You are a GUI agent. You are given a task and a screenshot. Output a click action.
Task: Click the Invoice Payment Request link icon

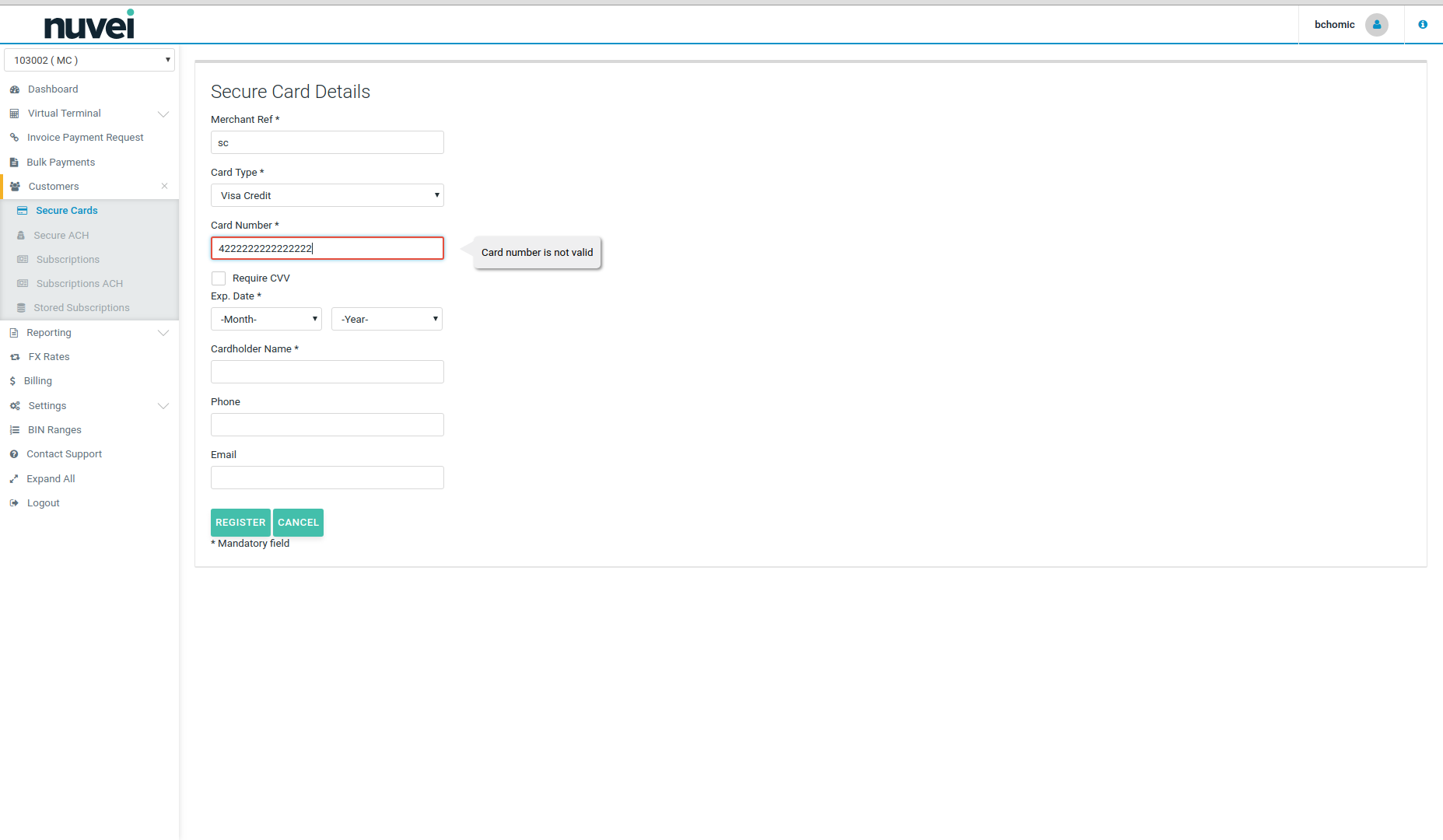coord(14,138)
